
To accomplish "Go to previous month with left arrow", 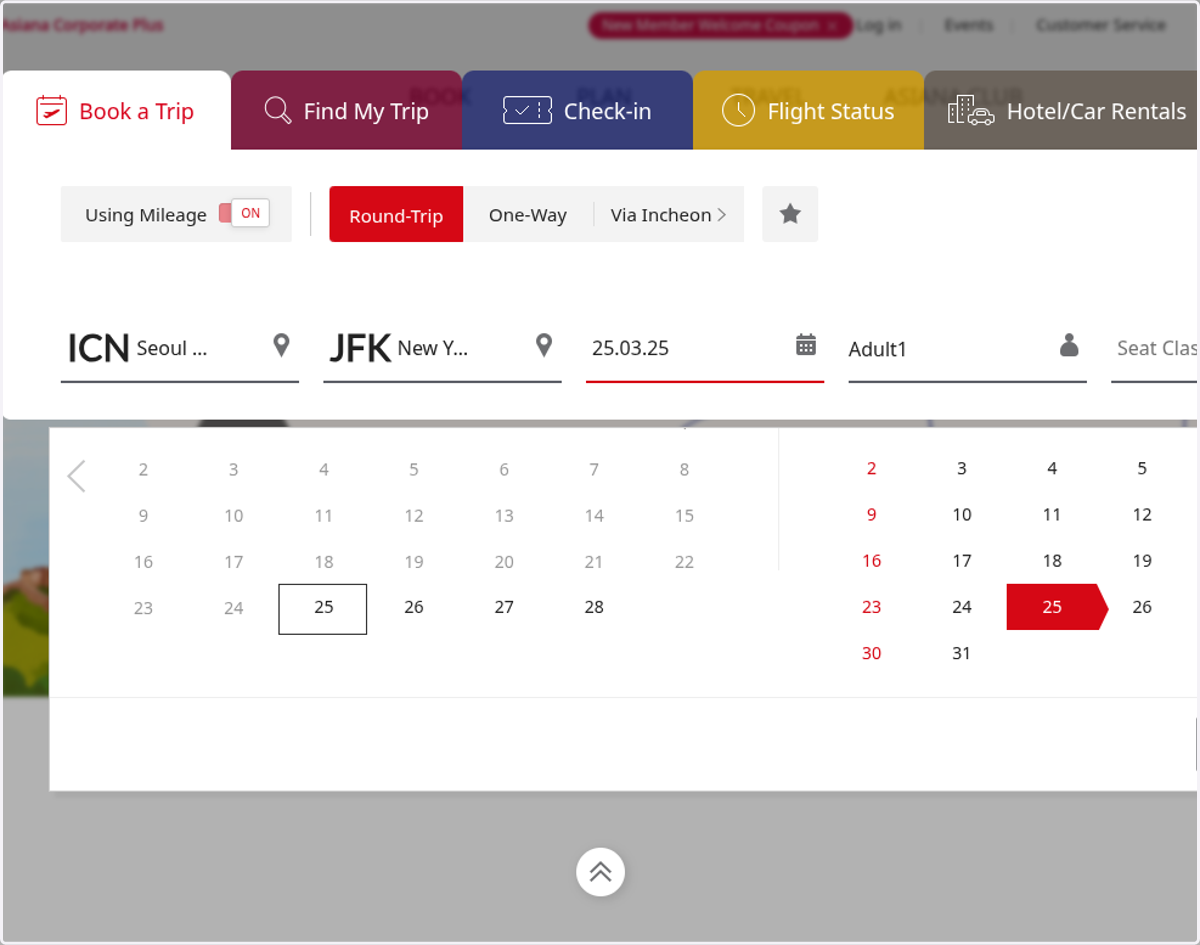I will (x=77, y=476).
